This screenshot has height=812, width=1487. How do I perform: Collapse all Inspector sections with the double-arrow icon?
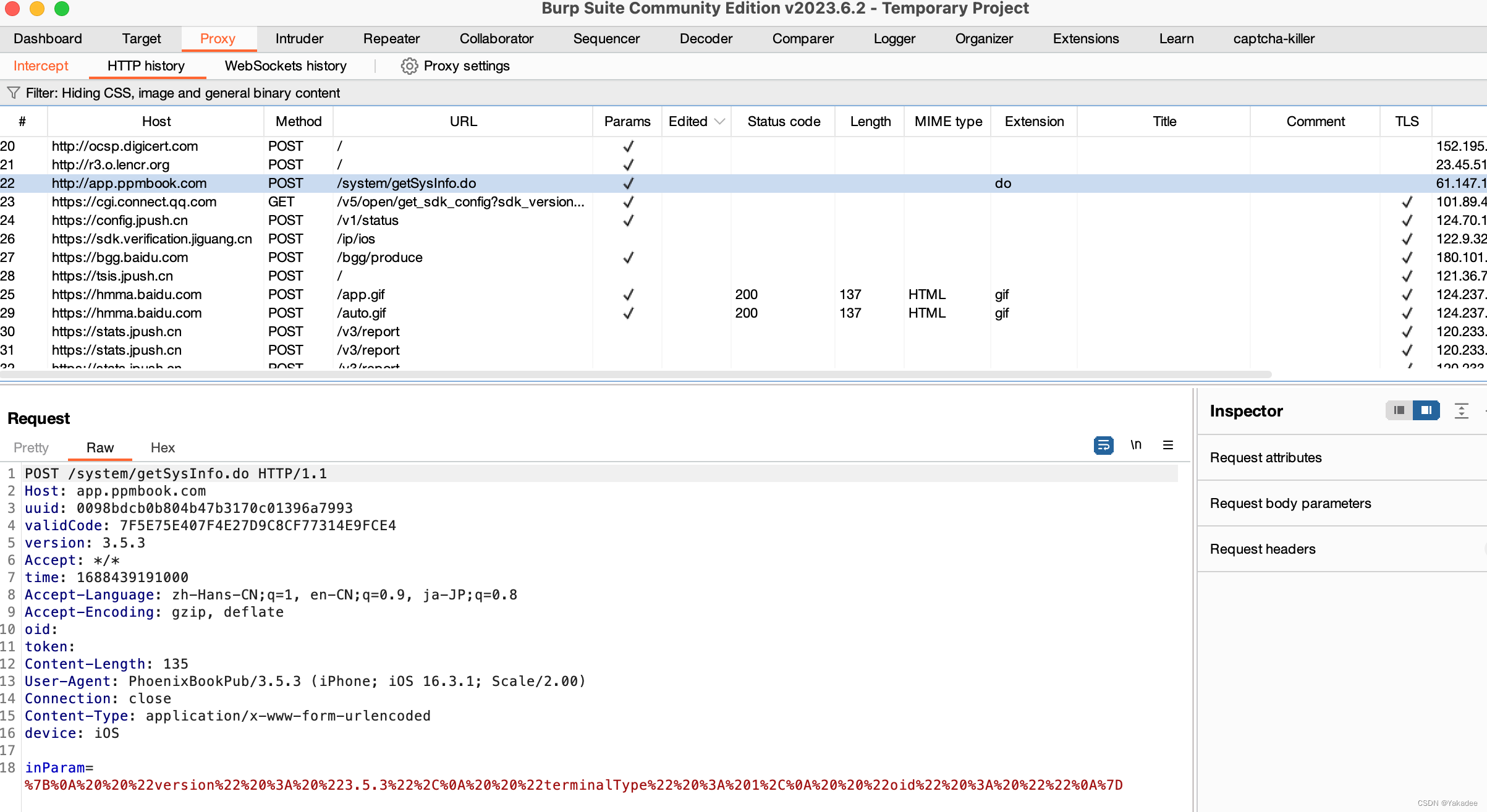click(1462, 410)
